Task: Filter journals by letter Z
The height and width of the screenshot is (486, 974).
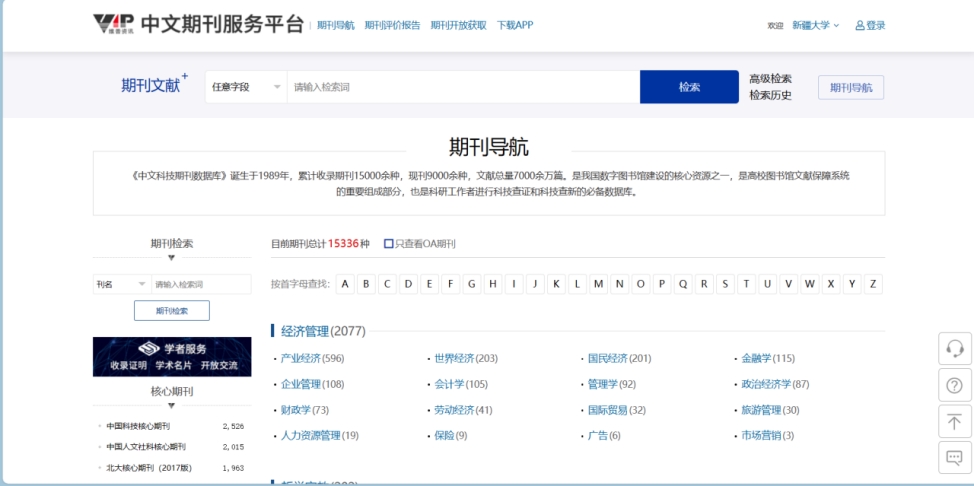Action: (873, 284)
